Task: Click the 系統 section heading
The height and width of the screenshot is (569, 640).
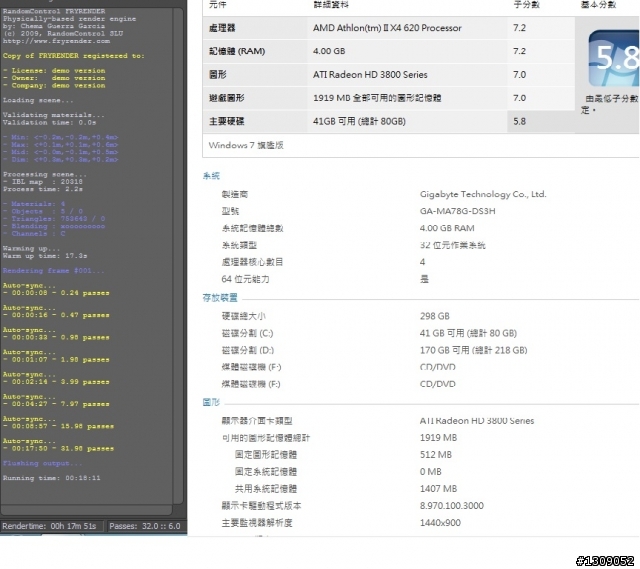Action: 211,176
